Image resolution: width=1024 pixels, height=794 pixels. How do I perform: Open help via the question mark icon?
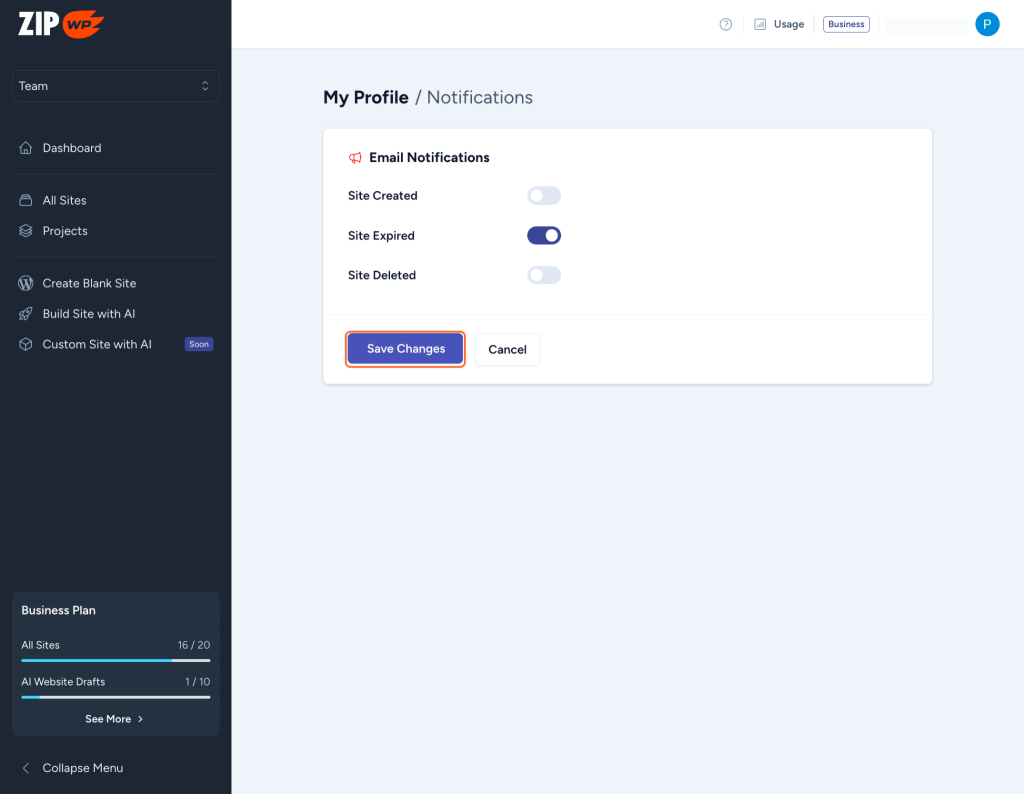pyautogui.click(x=726, y=24)
